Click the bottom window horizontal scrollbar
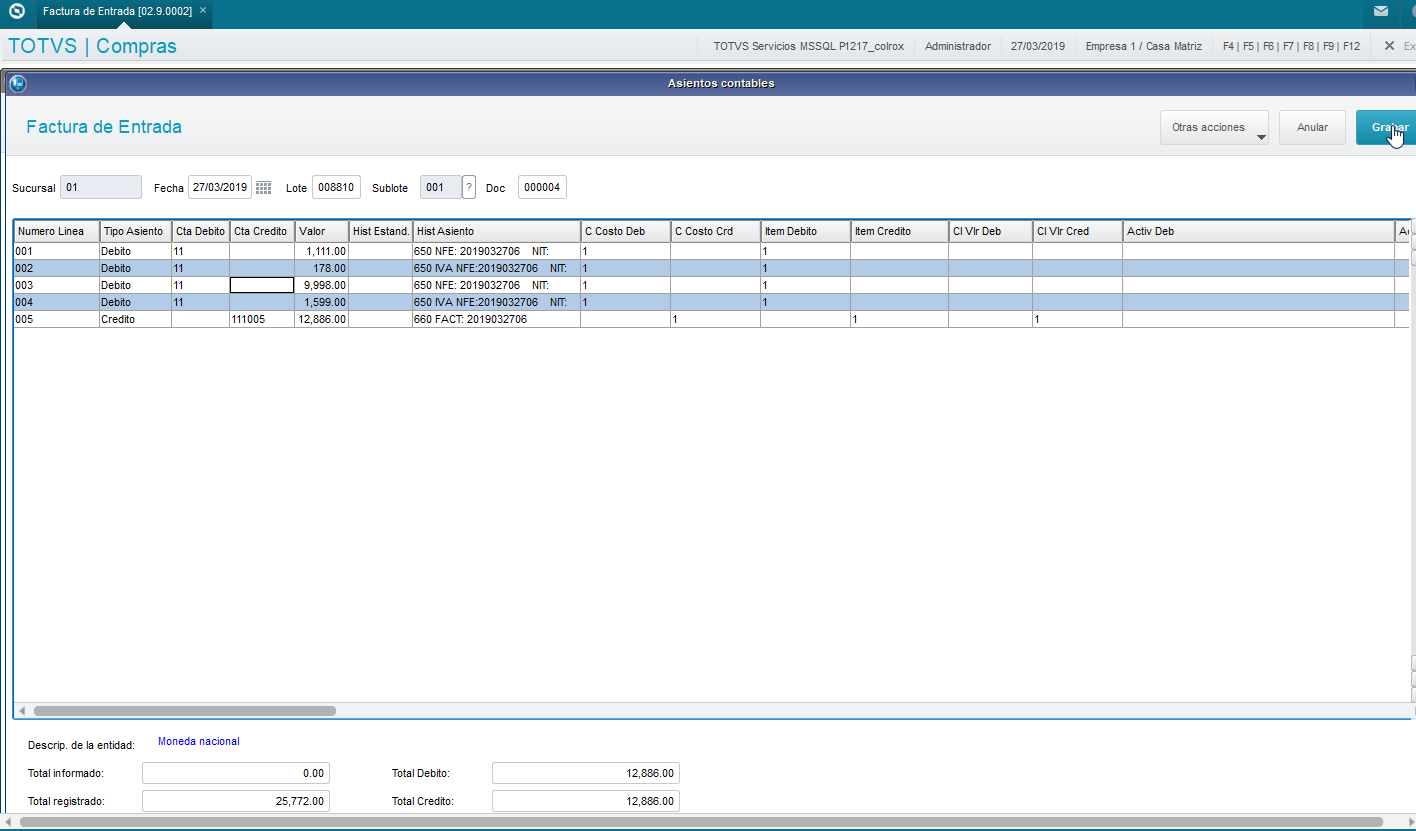The image size is (1416, 831). (x=700, y=822)
